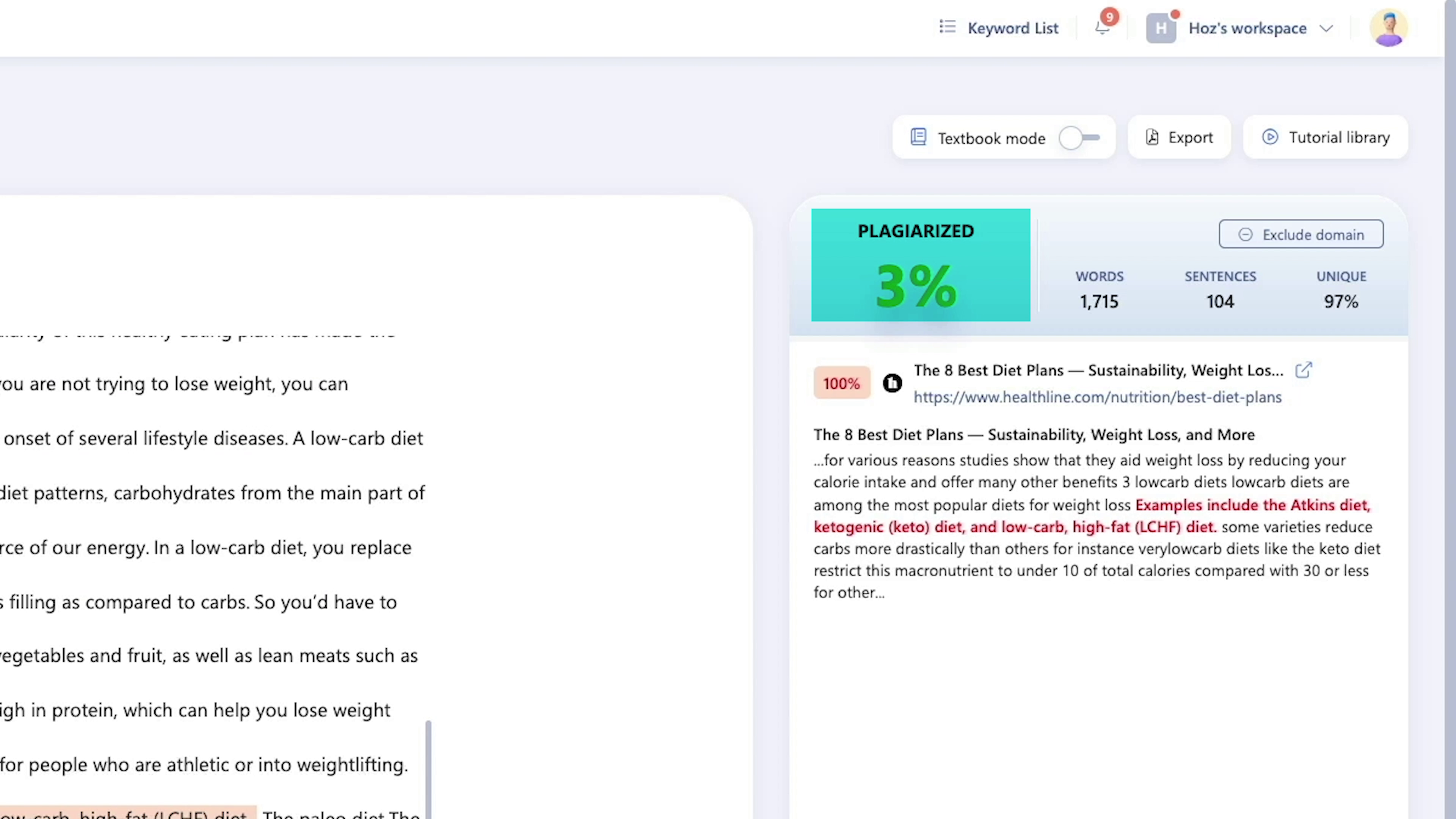Click the 100% match score badge
Image resolution: width=1456 pixels, height=819 pixels.
[842, 383]
